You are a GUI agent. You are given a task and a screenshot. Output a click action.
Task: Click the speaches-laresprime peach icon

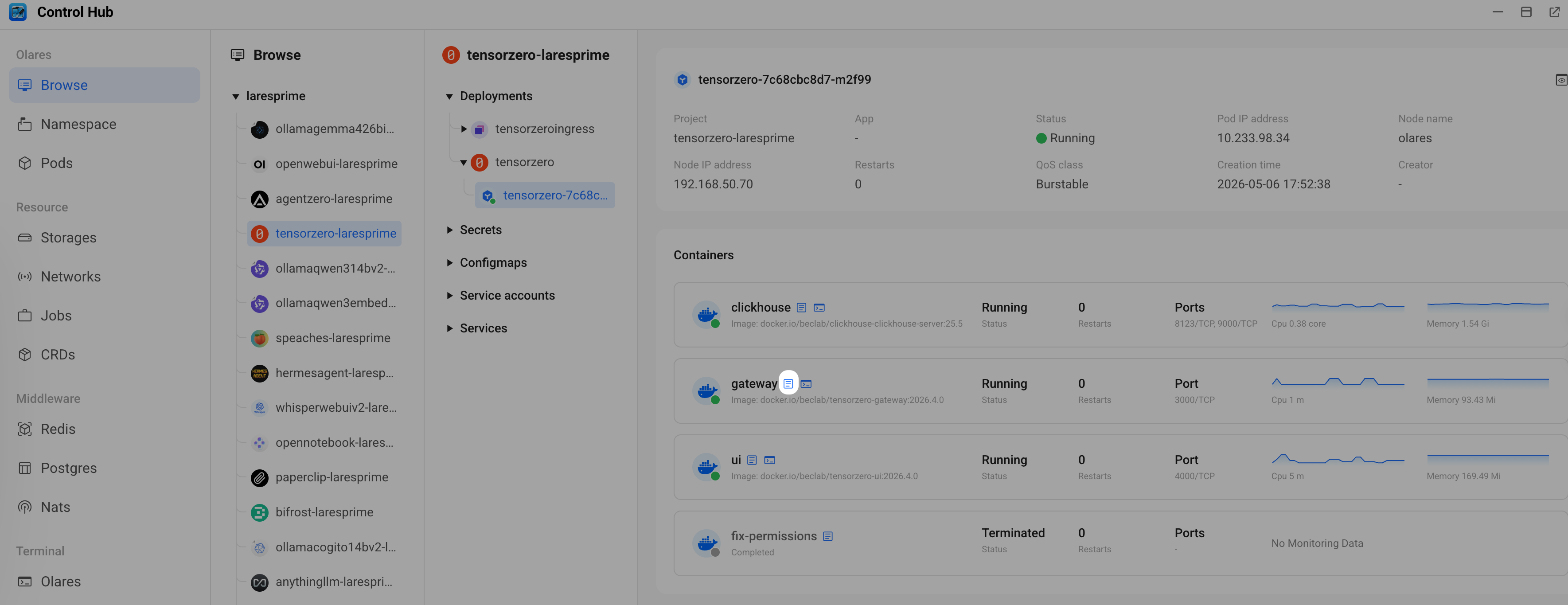(260, 339)
